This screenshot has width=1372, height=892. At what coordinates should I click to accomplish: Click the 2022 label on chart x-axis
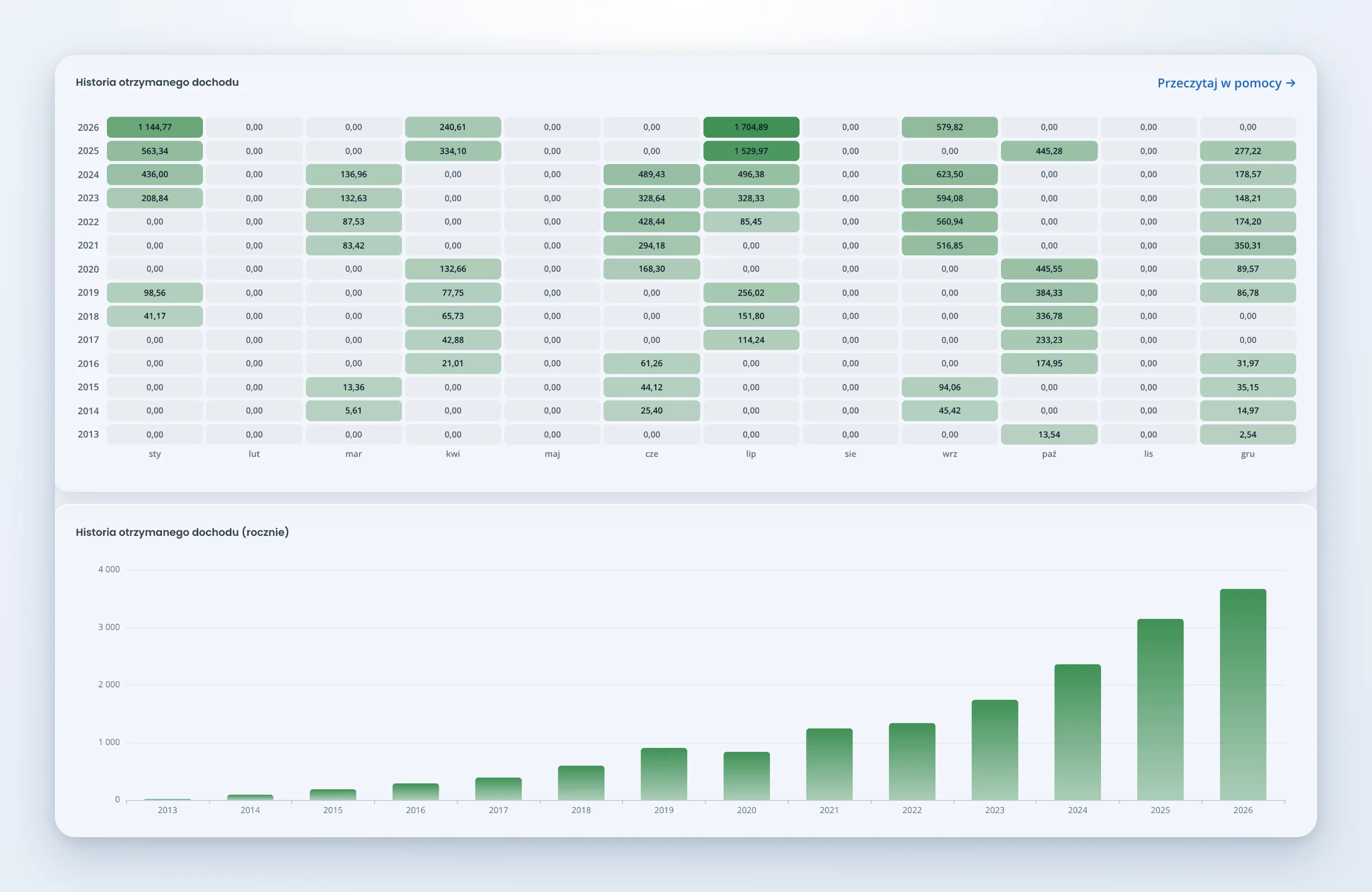[912, 810]
